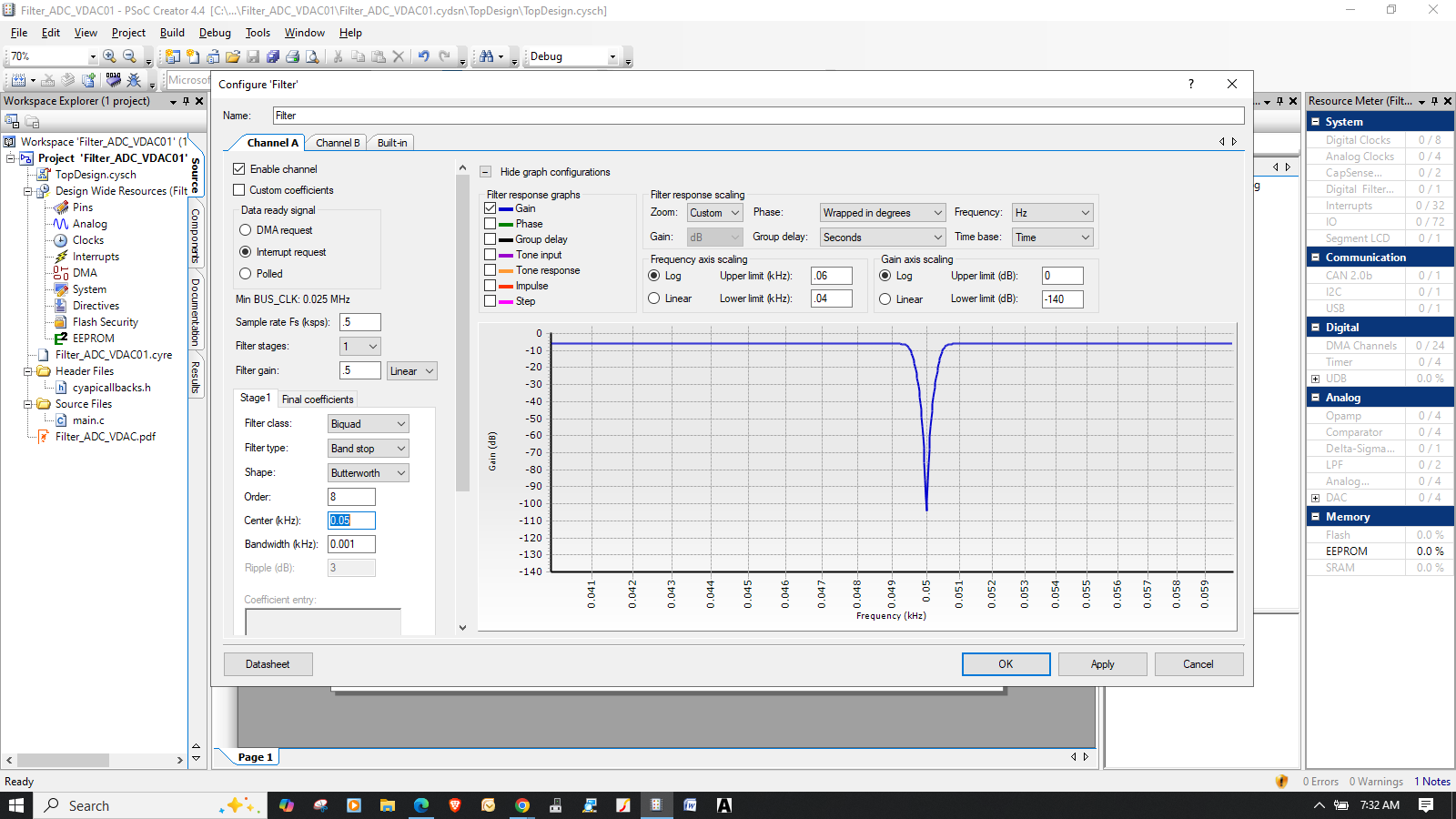Click the Save floppy disk icon
Viewport: 1456px width, 819px height.
[253, 56]
